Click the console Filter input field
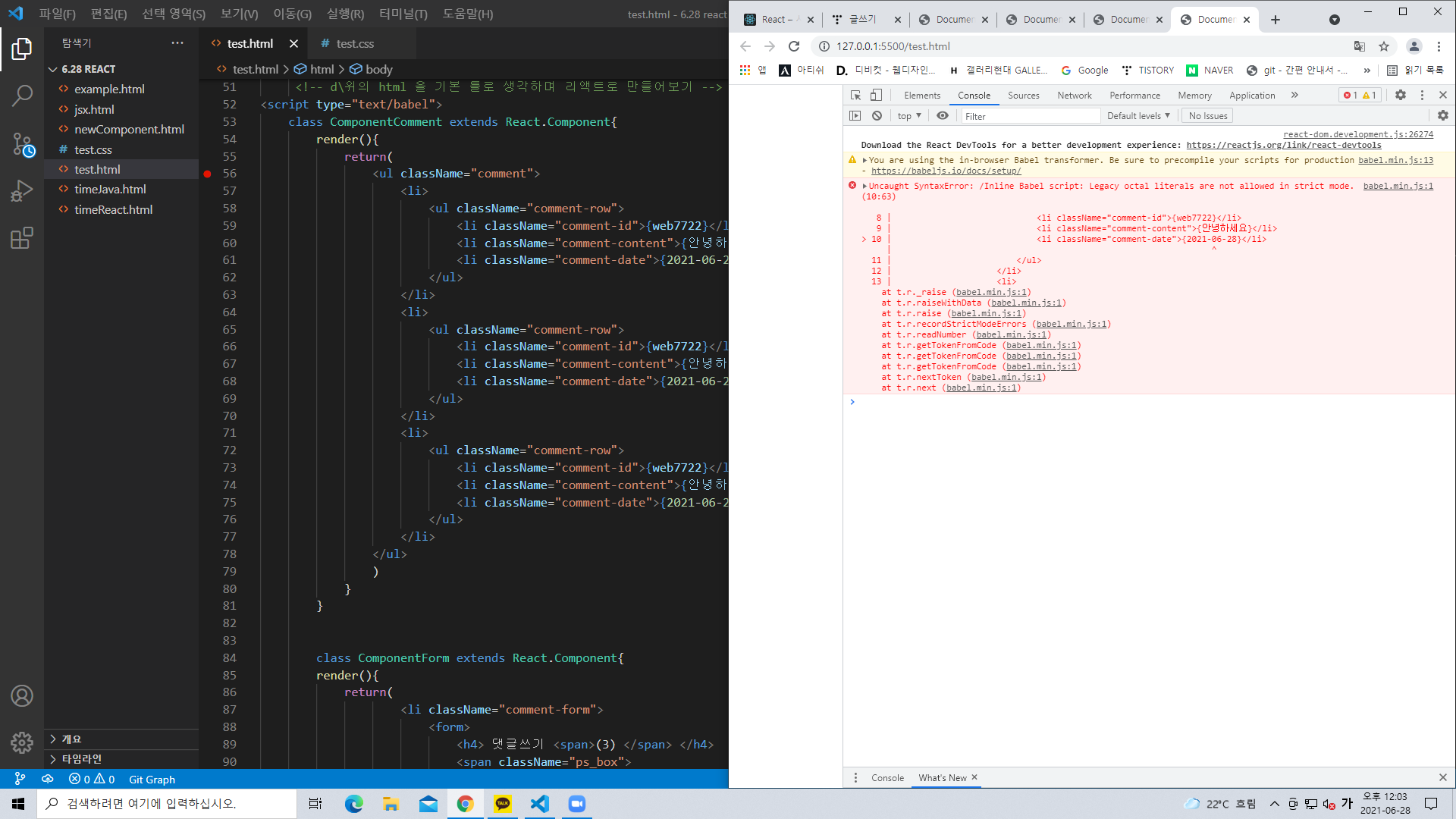This screenshot has height=819, width=1456. click(x=1030, y=116)
